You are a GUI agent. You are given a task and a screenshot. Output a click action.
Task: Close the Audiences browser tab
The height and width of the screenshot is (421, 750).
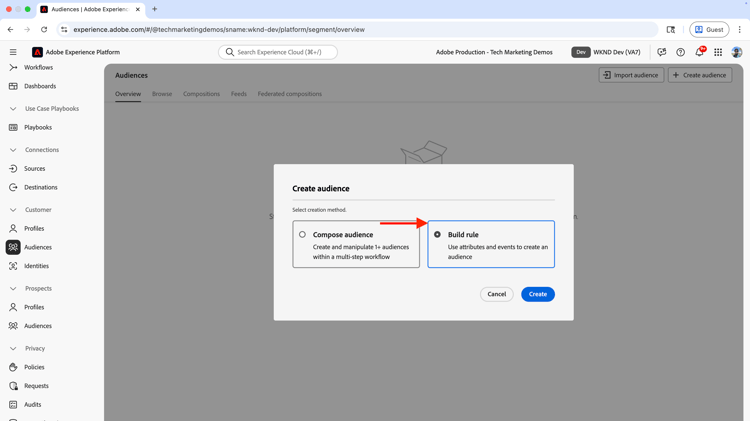[x=138, y=9]
